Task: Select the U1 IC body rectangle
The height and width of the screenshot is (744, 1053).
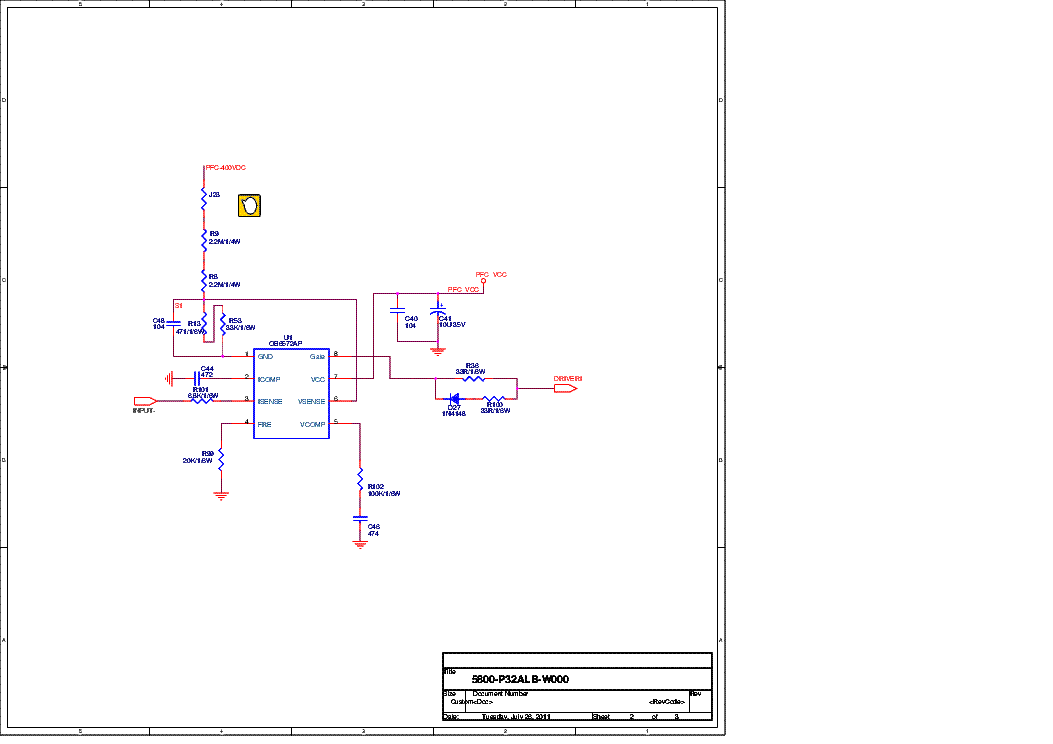Action: pos(291,393)
